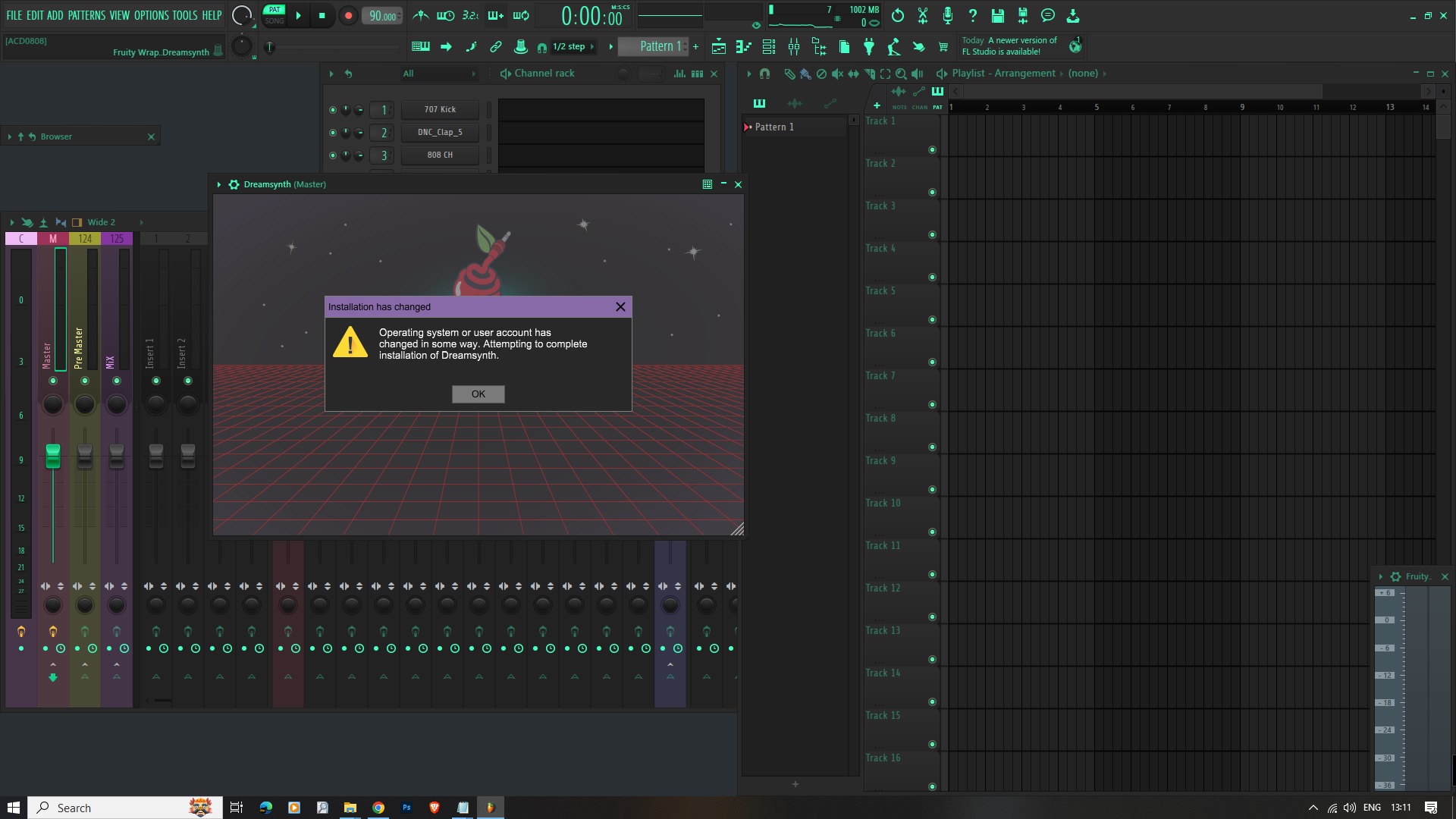Expand the Channel rack options arrow
Image resolution: width=1456 pixels, height=819 pixels.
331,74
